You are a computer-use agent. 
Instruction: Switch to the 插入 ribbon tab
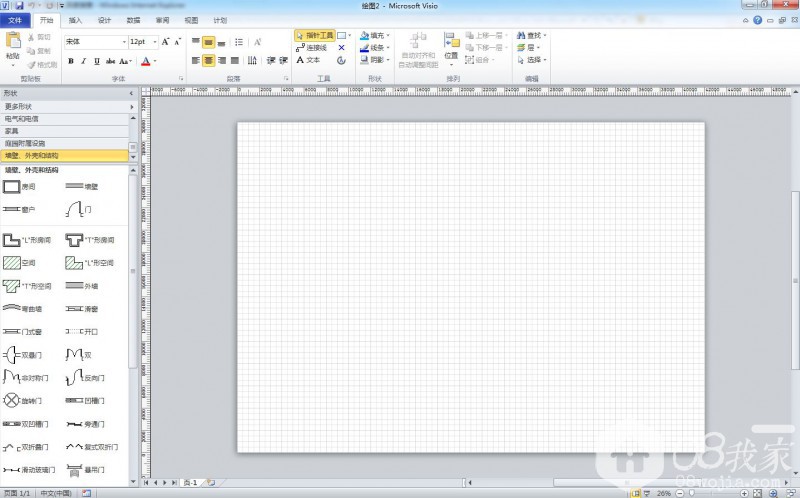coord(76,20)
